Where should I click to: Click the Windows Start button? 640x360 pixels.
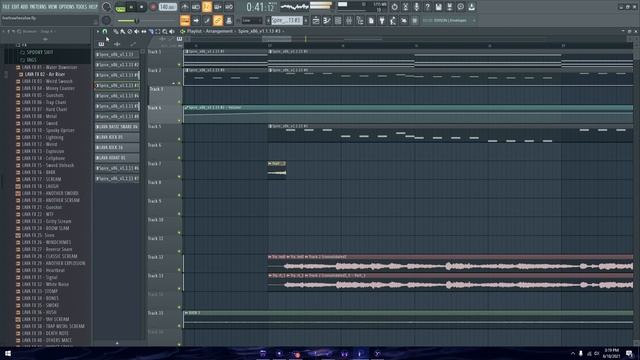pyautogui.click(x=7, y=353)
